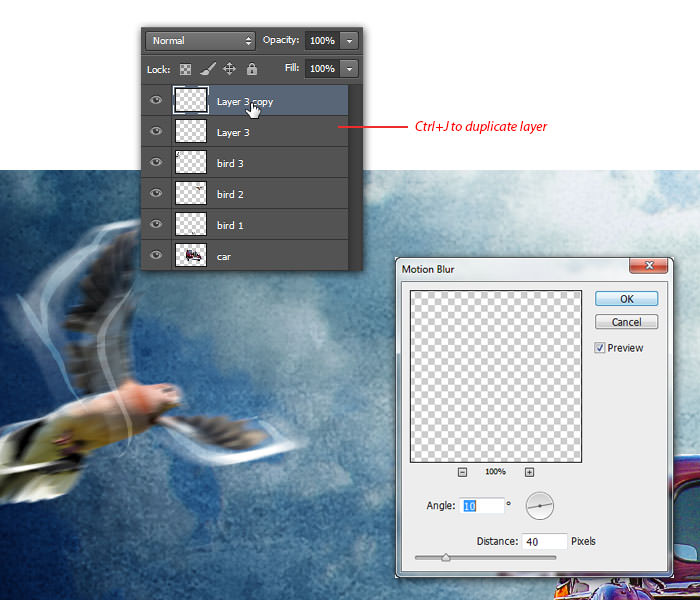Click Cancel in Motion Blur dialog

[x=626, y=322]
